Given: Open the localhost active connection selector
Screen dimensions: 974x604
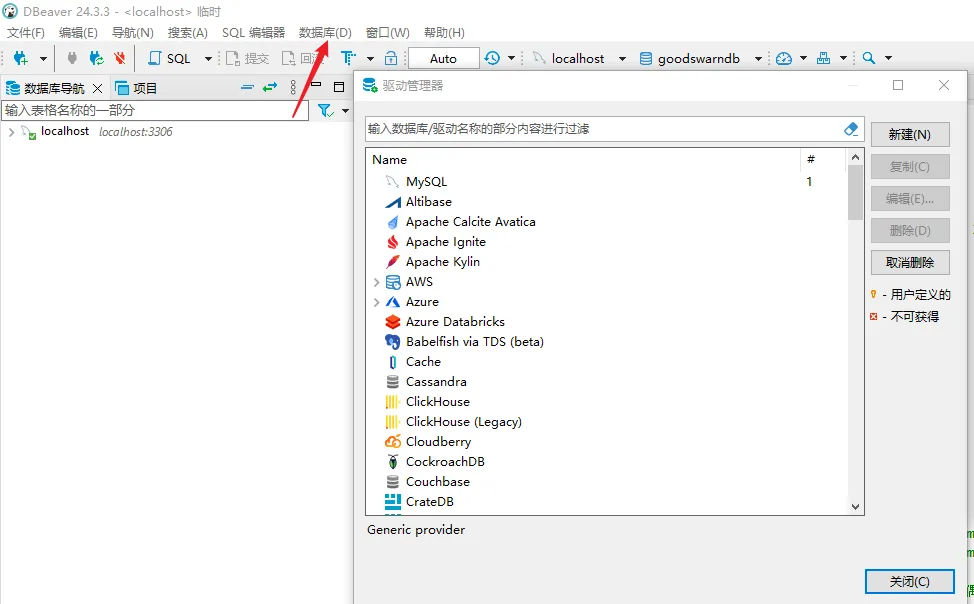Looking at the screenshot, I should coord(579,58).
